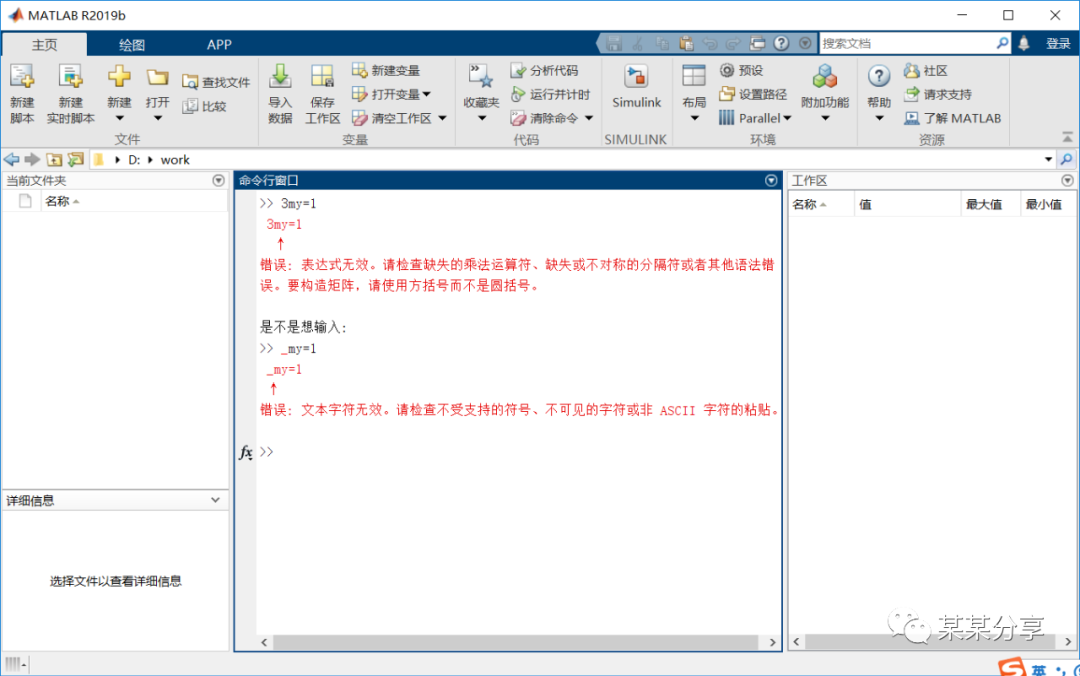
Task: Collapse the 详细信息 panel chevron
Action: click(216, 500)
